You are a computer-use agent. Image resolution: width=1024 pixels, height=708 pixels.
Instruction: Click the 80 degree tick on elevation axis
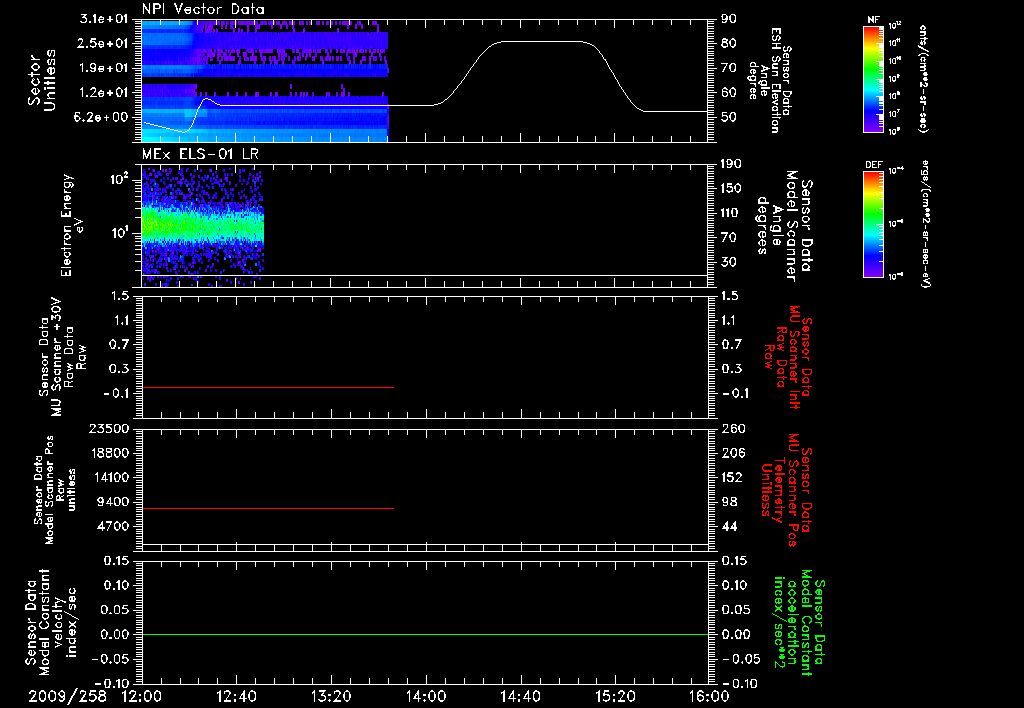tap(729, 43)
